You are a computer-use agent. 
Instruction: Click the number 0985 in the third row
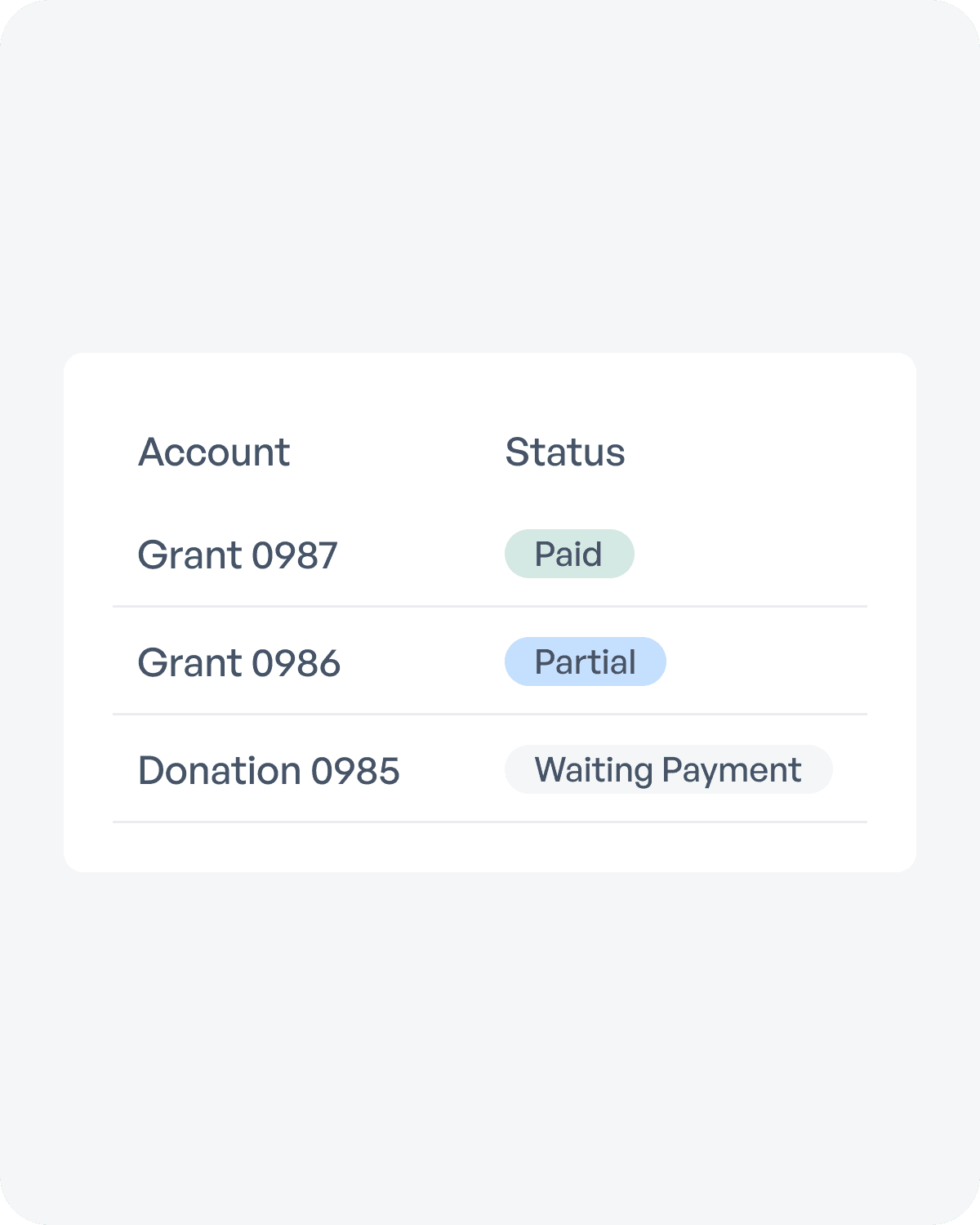click(356, 770)
